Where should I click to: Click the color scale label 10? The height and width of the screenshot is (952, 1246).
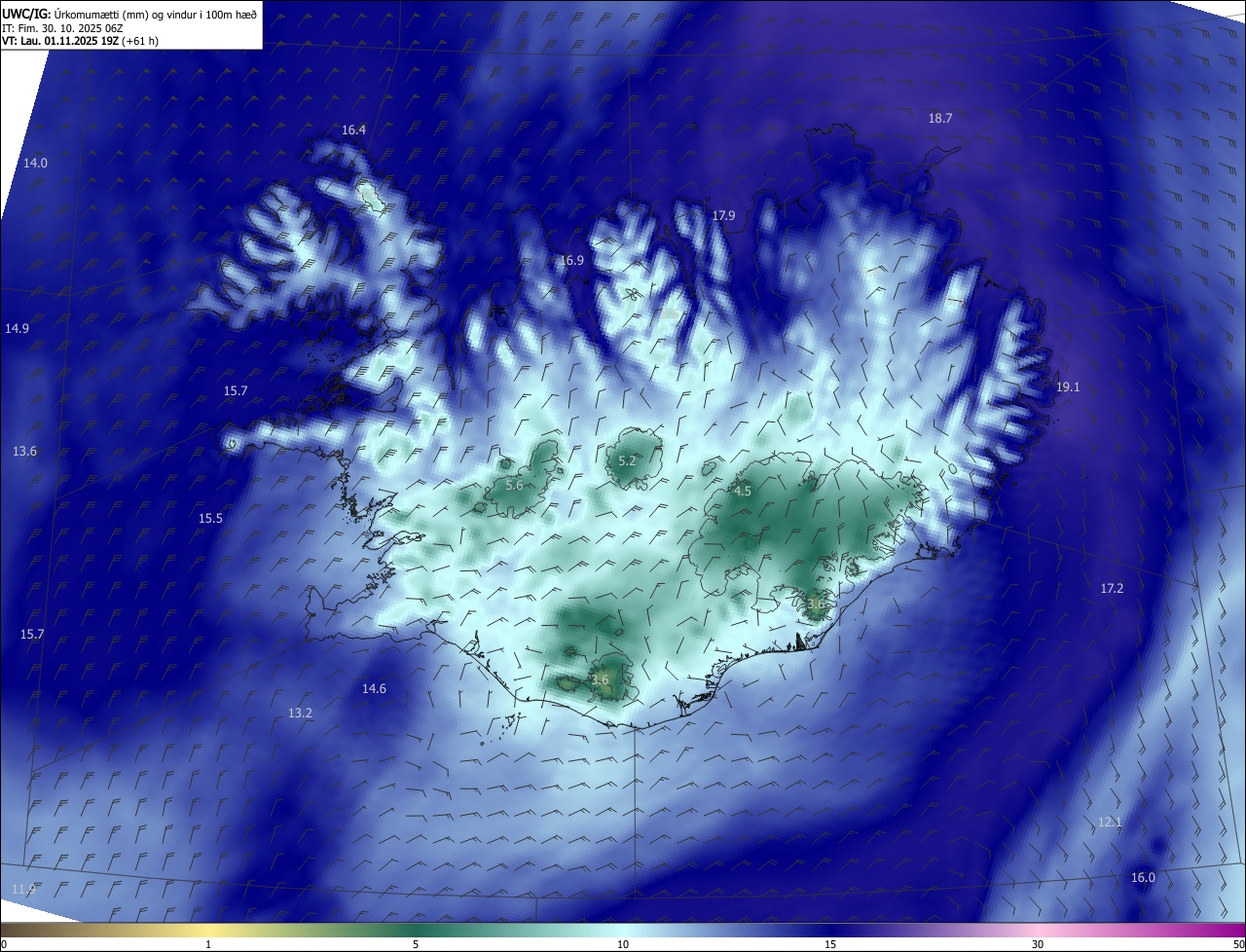tap(622, 944)
